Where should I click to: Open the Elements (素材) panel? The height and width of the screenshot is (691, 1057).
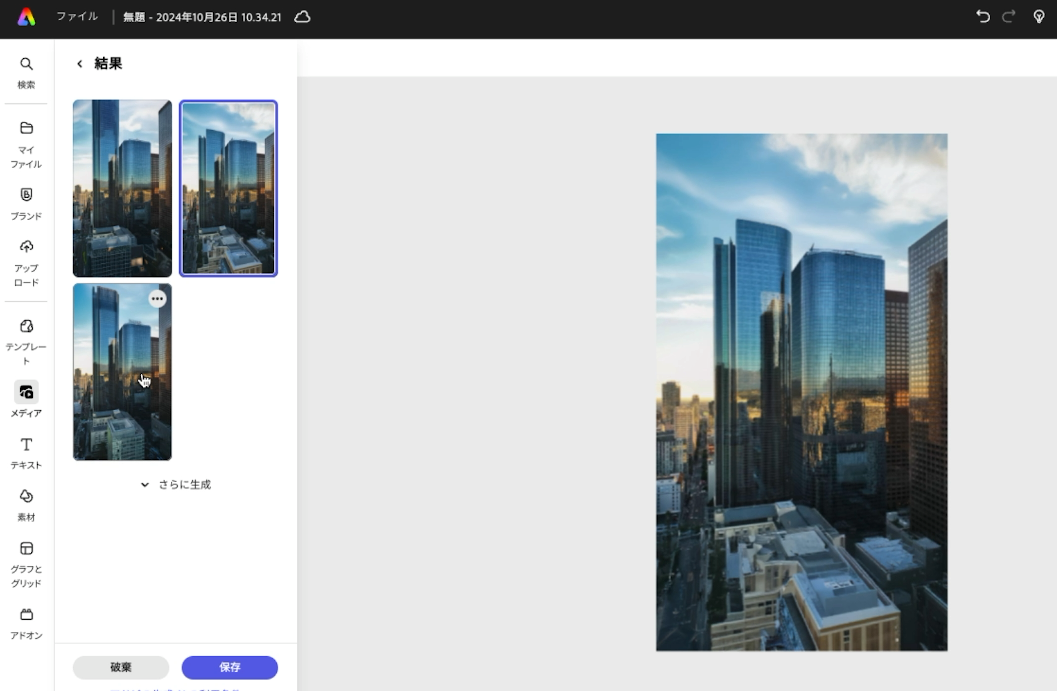26,504
